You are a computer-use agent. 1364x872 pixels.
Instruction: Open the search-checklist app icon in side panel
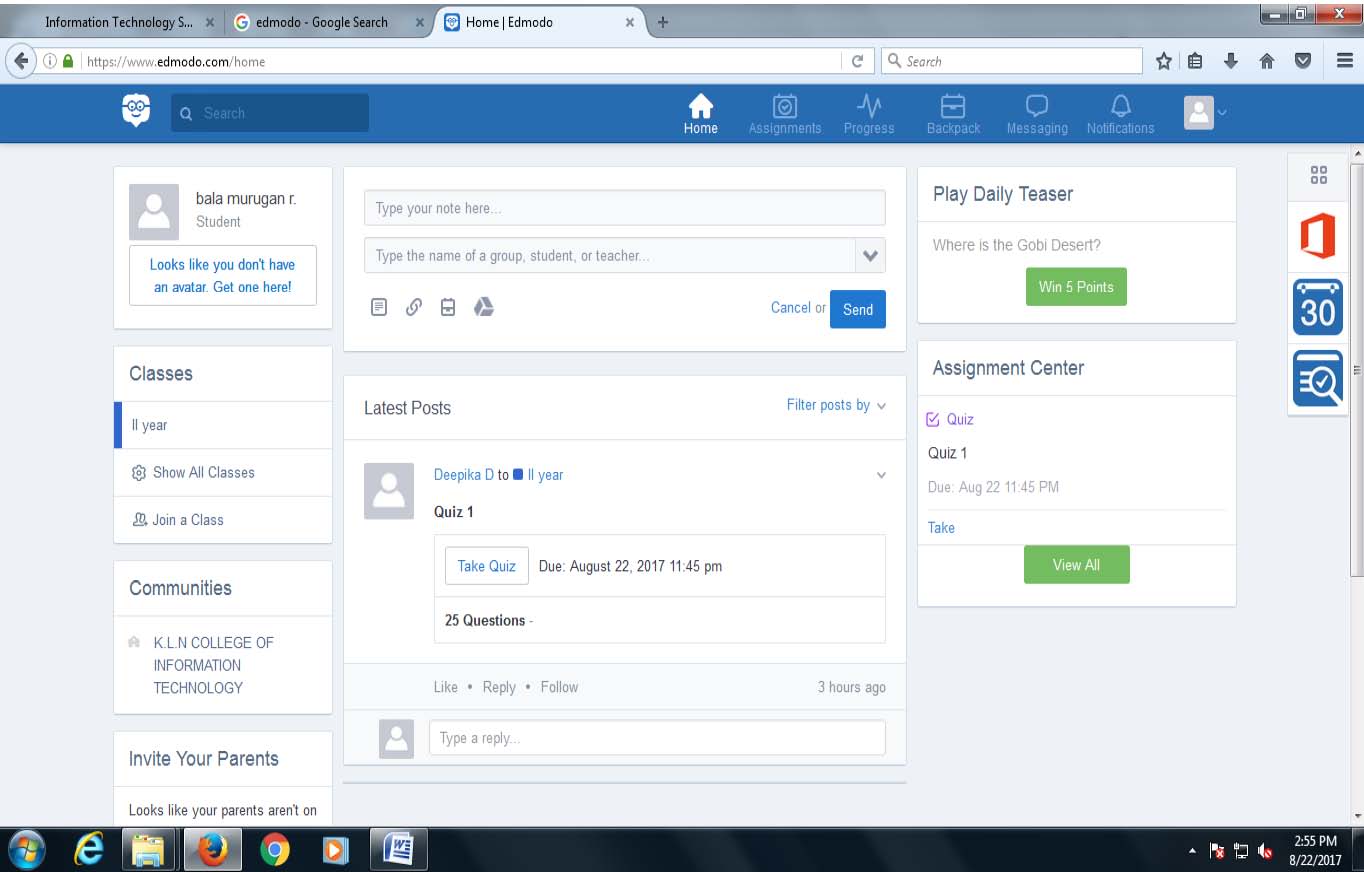(x=1317, y=377)
